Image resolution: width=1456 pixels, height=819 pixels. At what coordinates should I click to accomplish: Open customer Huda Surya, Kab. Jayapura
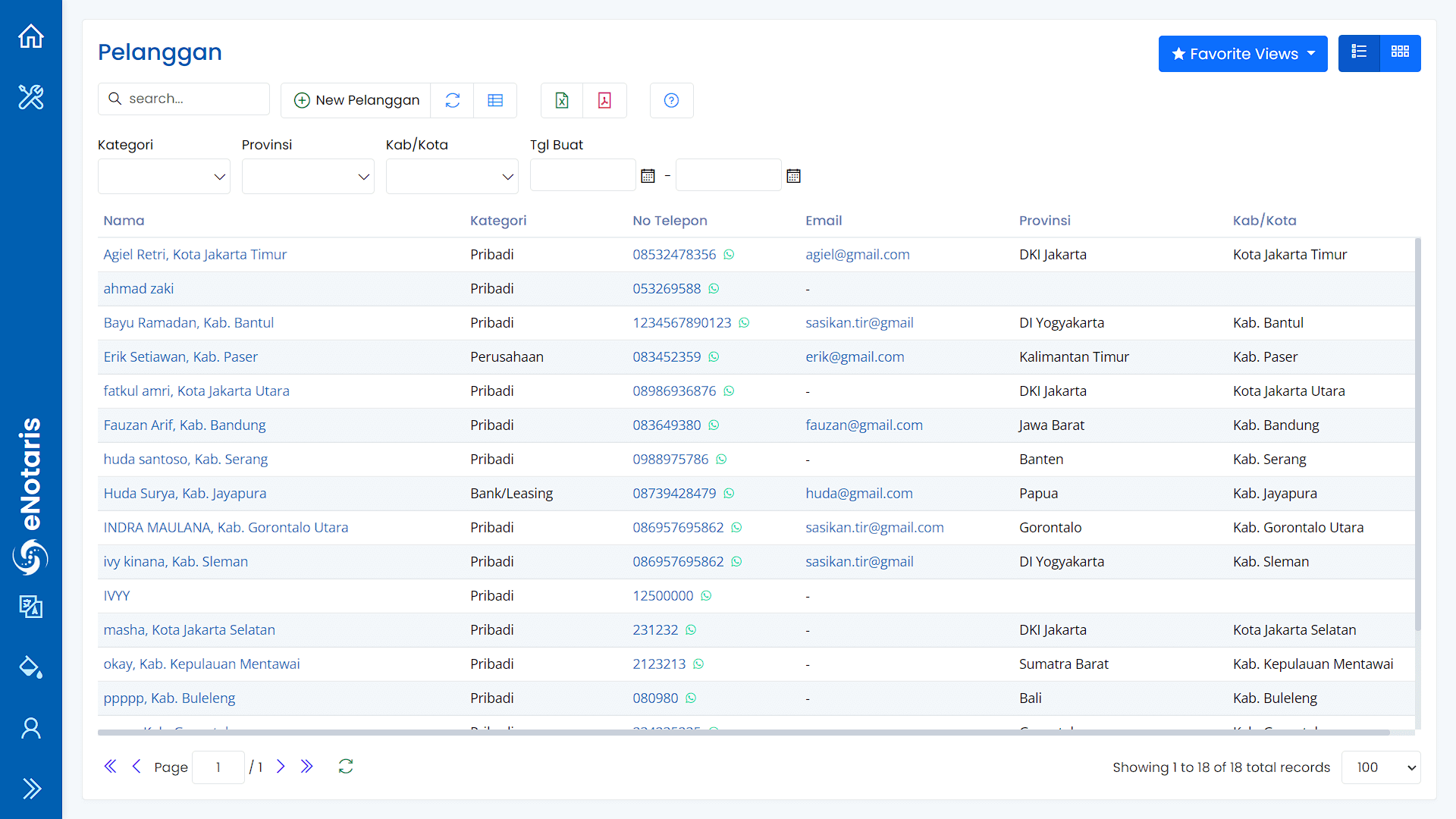[x=185, y=494]
